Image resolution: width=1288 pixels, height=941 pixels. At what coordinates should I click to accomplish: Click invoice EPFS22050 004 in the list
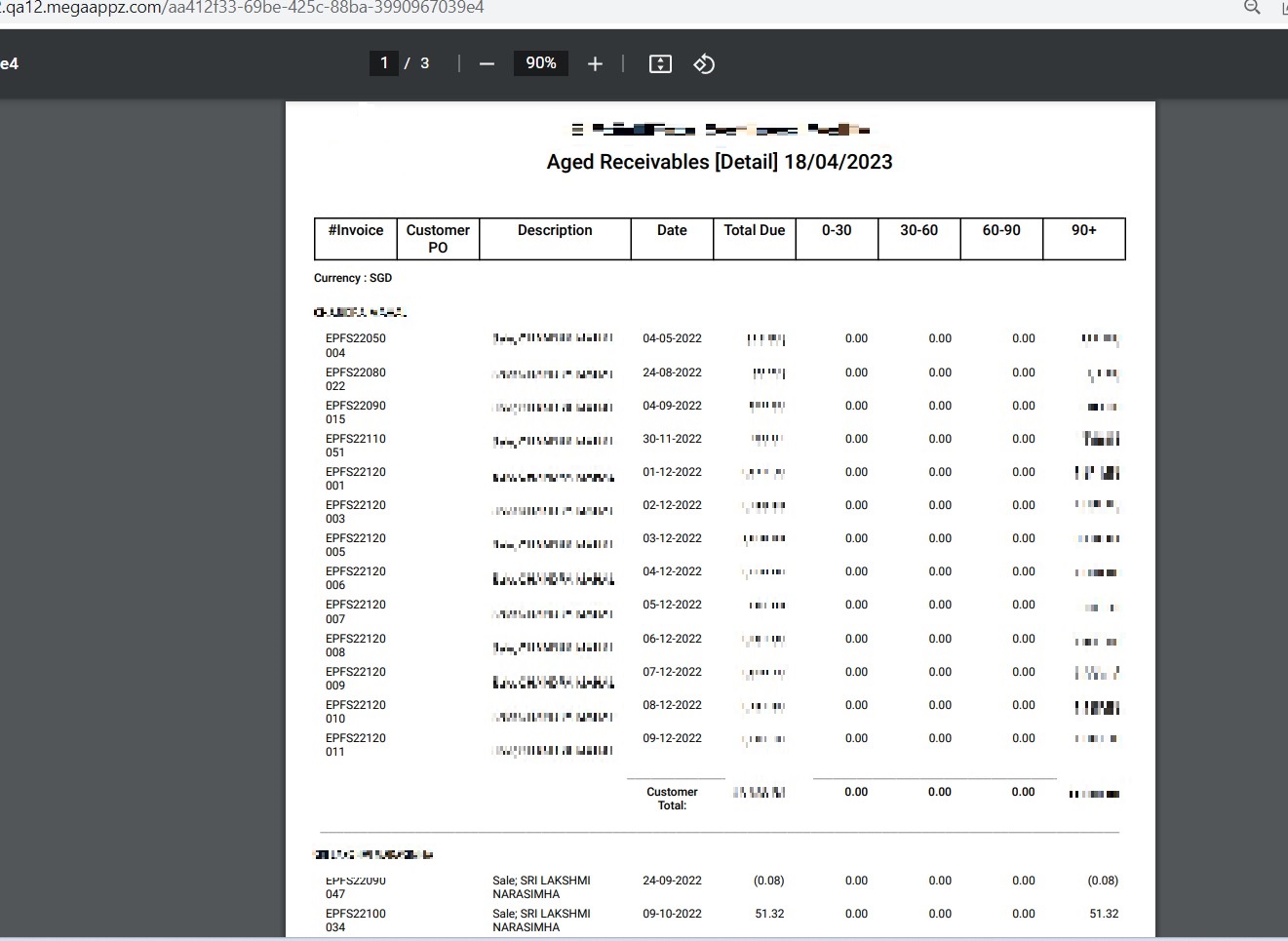[355, 345]
